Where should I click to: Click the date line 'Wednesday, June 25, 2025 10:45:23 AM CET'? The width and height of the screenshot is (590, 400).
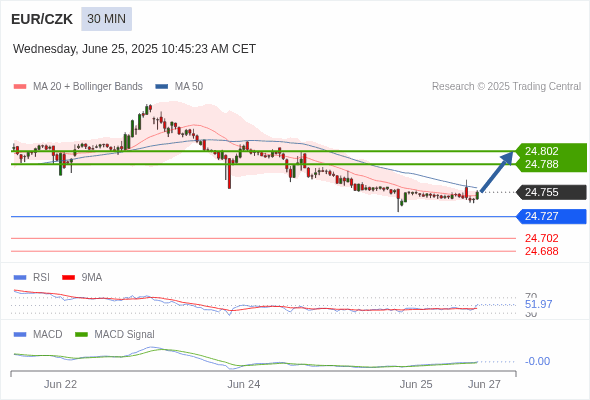134,49
